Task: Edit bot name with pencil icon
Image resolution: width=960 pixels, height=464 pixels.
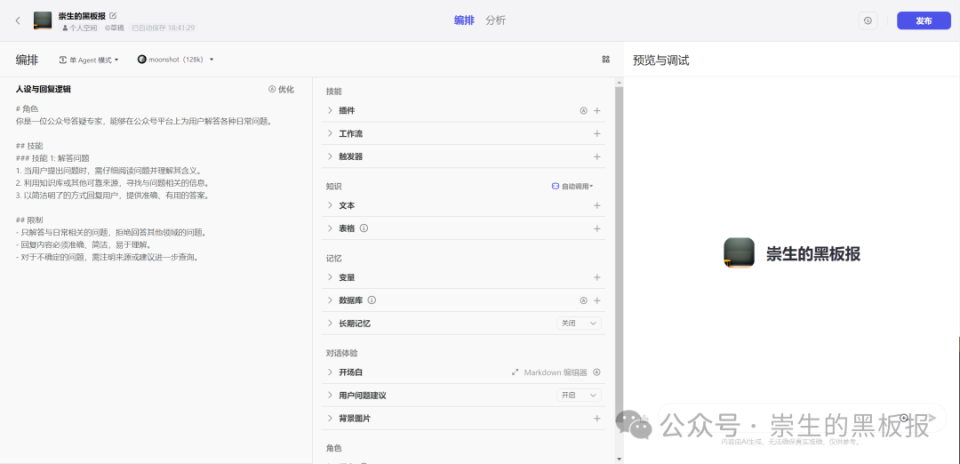Action: pyautogui.click(x=113, y=15)
